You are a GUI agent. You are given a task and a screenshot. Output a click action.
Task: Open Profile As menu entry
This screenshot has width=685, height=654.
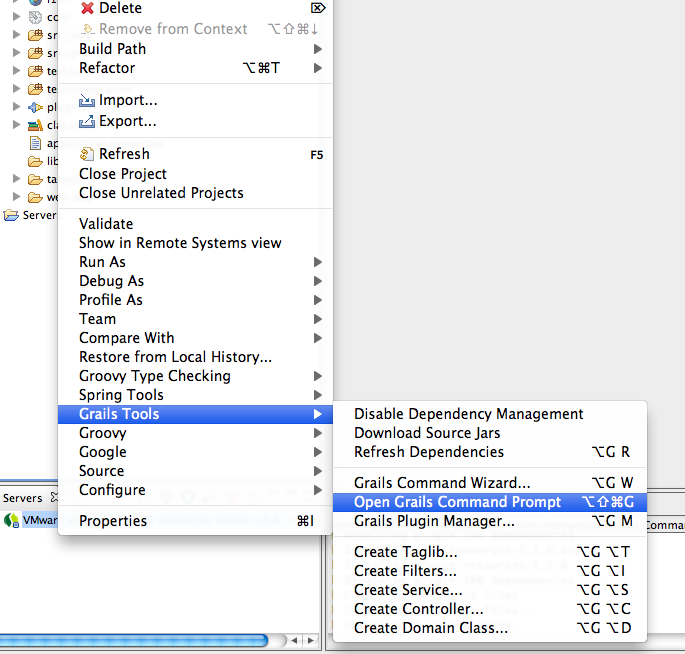[195, 300]
